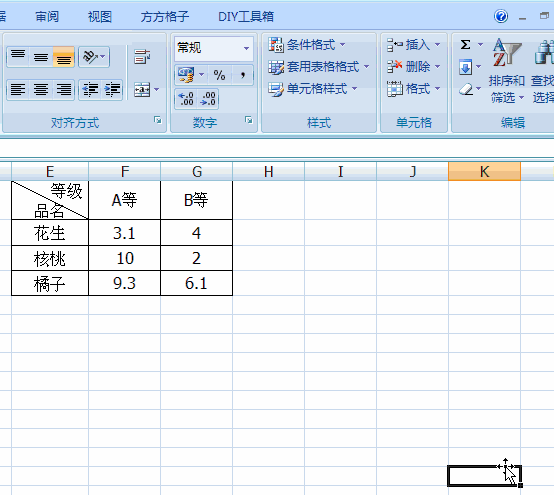Click decrease decimal places icon
This screenshot has height=495, width=554.
pos(208,99)
